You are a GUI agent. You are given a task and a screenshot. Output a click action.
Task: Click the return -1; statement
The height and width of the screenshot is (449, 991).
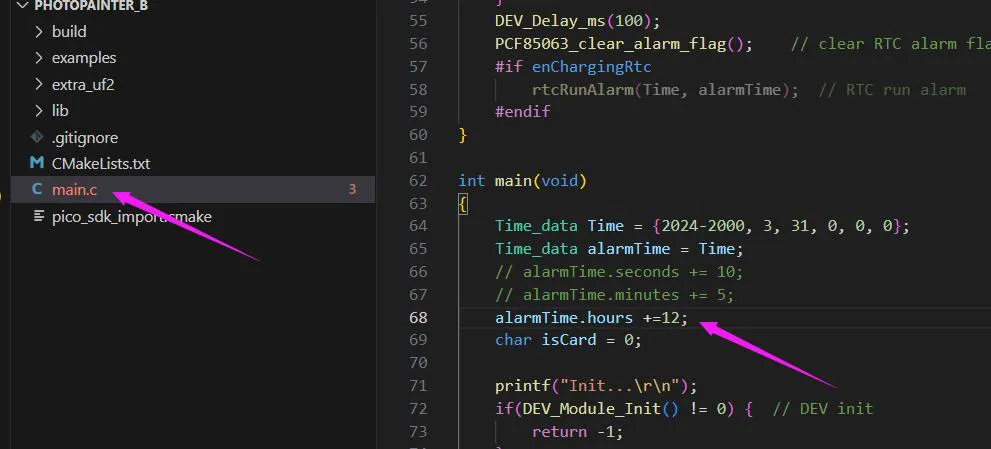[x=578, y=431]
